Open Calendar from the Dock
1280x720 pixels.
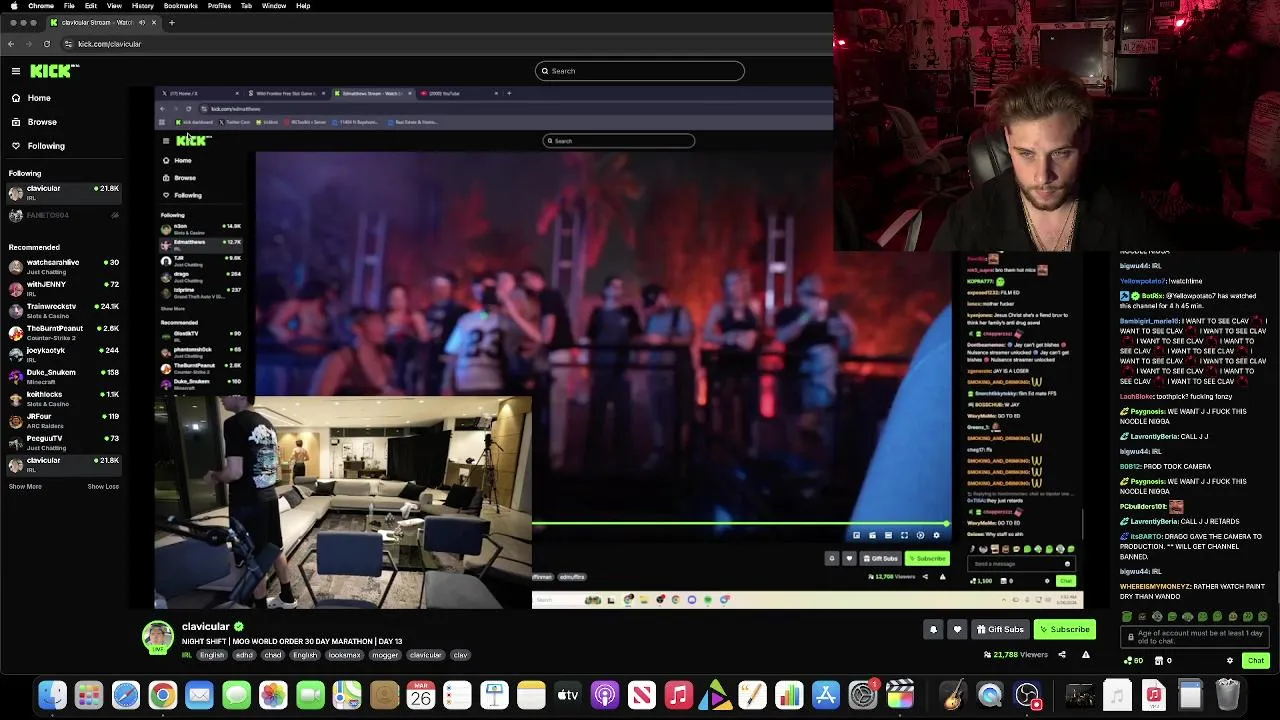click(x=420, y=694)
